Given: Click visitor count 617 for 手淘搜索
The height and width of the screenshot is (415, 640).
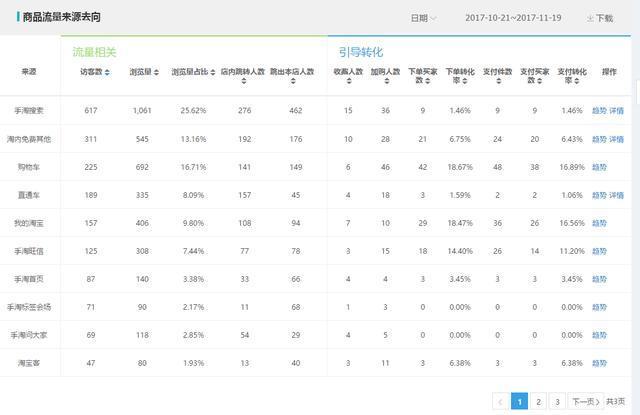Looking at the screenshot, I should click(91, 111).
